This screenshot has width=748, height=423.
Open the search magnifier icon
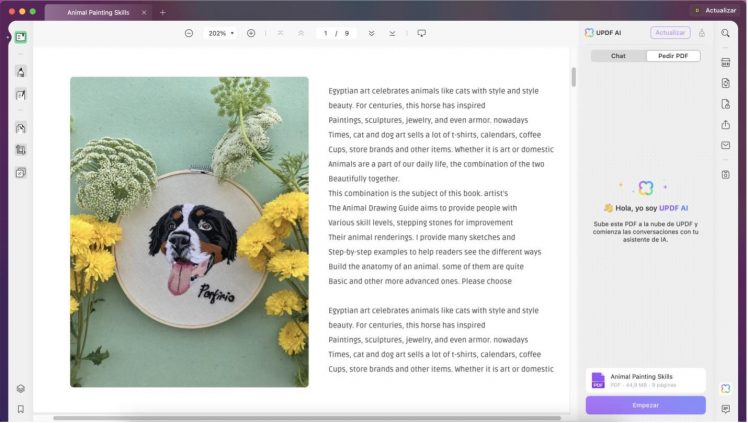click(x=725, y=33)
